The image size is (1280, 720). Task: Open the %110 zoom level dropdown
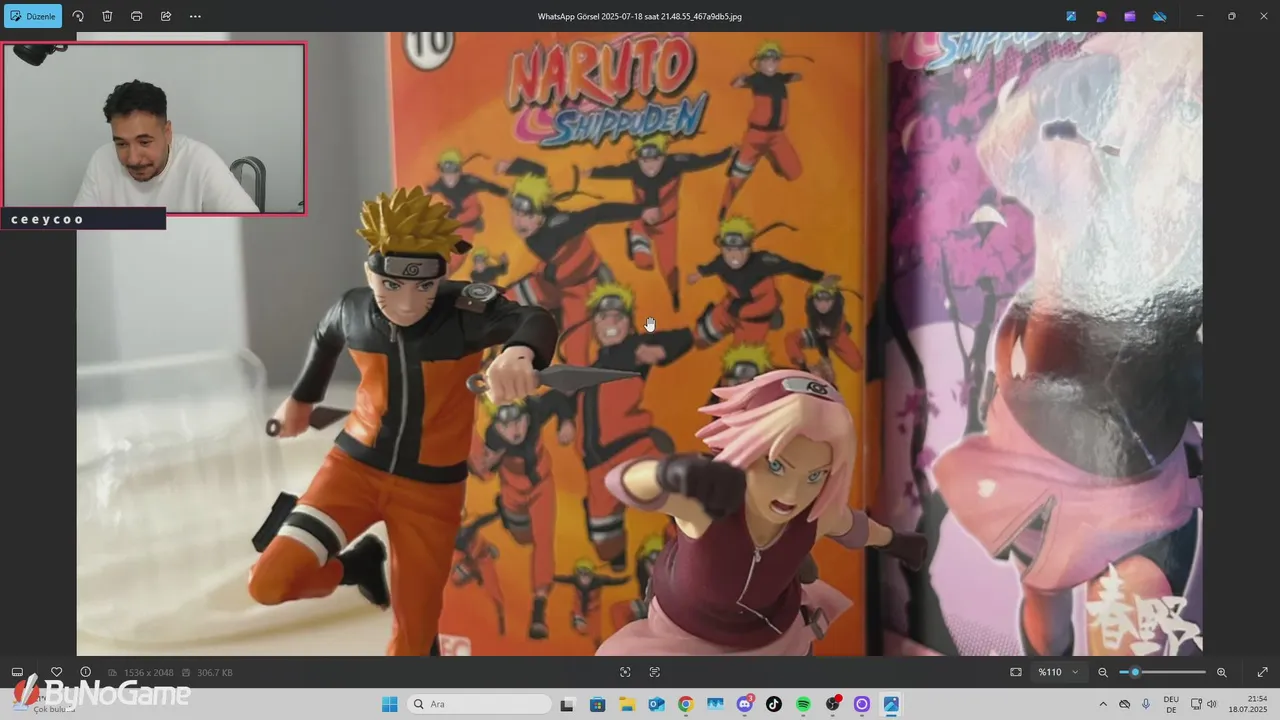click(x=1059, y=672)
